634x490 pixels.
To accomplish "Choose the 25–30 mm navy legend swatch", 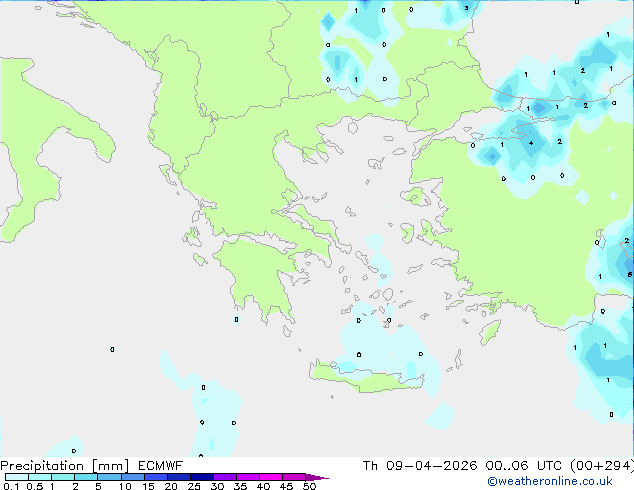I will point(202,477).
